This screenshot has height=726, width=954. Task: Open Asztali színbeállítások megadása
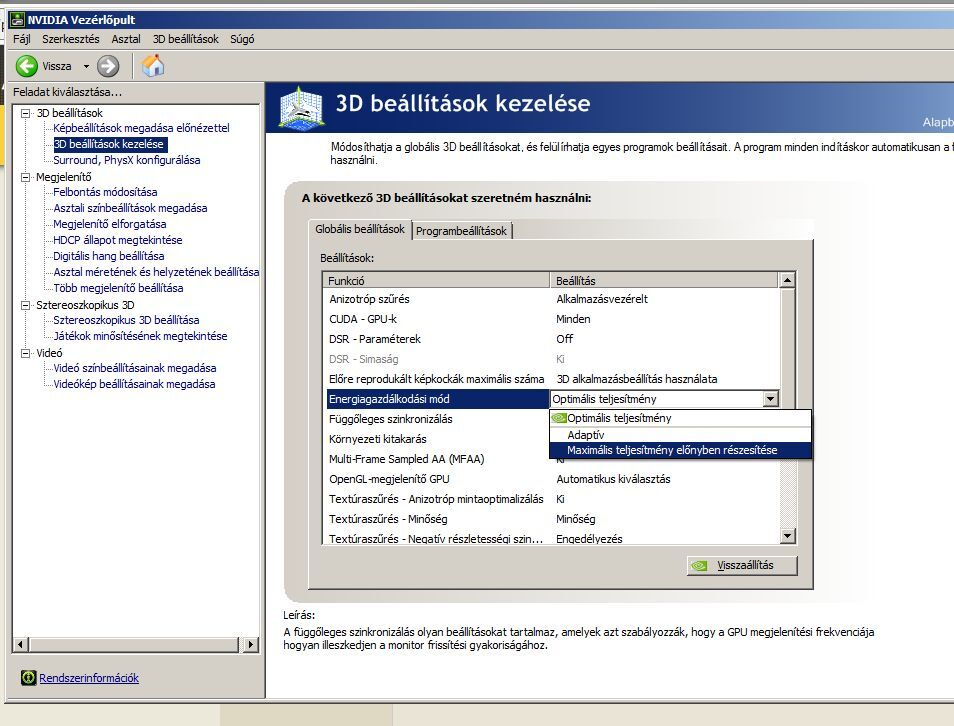coord(130,208)
